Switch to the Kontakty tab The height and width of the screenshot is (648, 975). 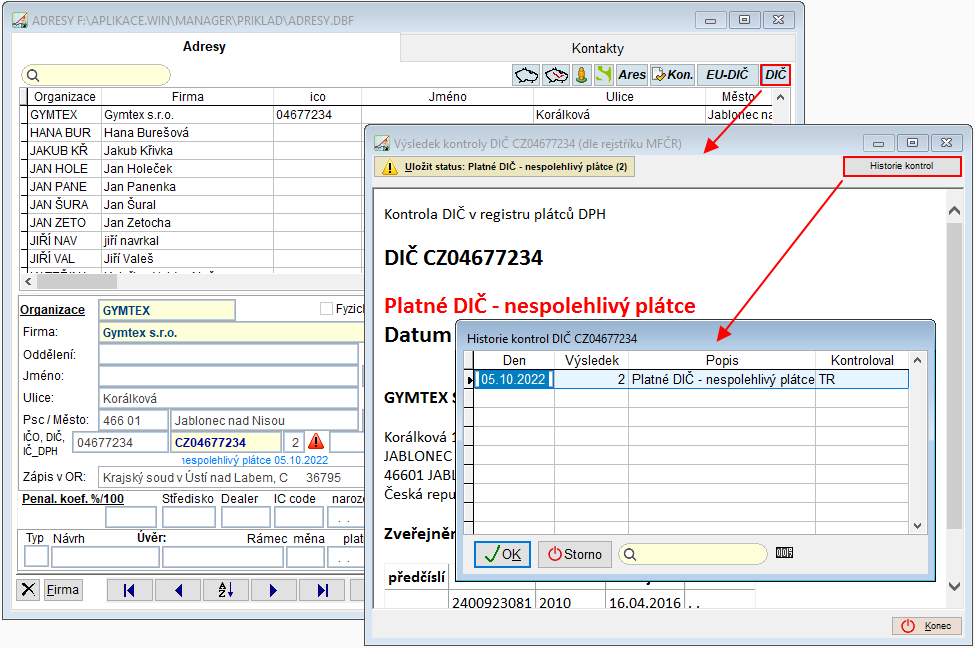pyautogui.click(x=598, y=48)
